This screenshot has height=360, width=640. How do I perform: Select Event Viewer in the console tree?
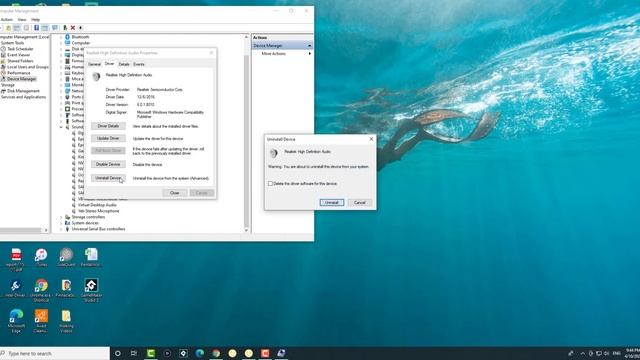tap(18, 55)
